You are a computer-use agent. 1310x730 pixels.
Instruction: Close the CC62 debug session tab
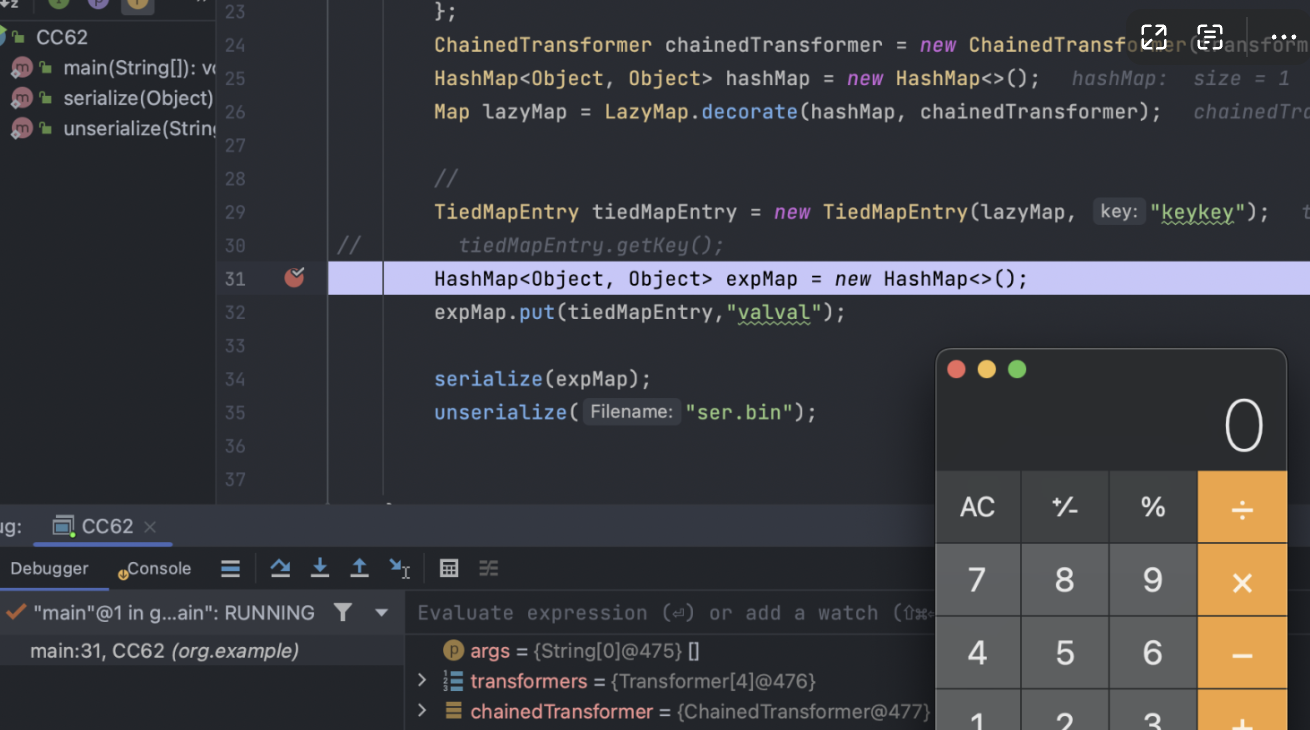150,526
